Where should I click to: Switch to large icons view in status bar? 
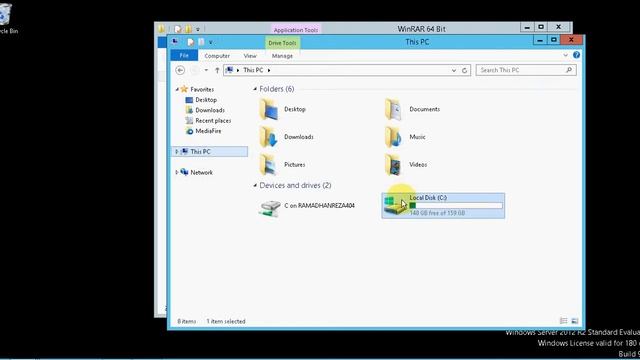click(x=575, y=321)
